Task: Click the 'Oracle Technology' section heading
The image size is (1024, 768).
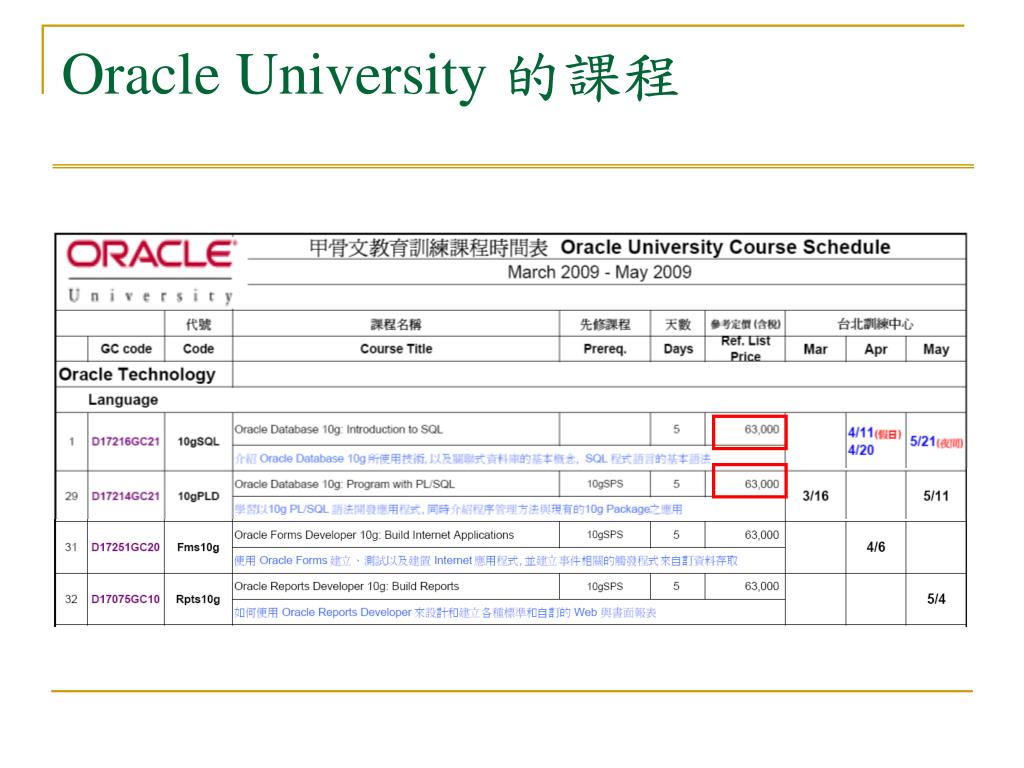Action: tap(137, 374)
